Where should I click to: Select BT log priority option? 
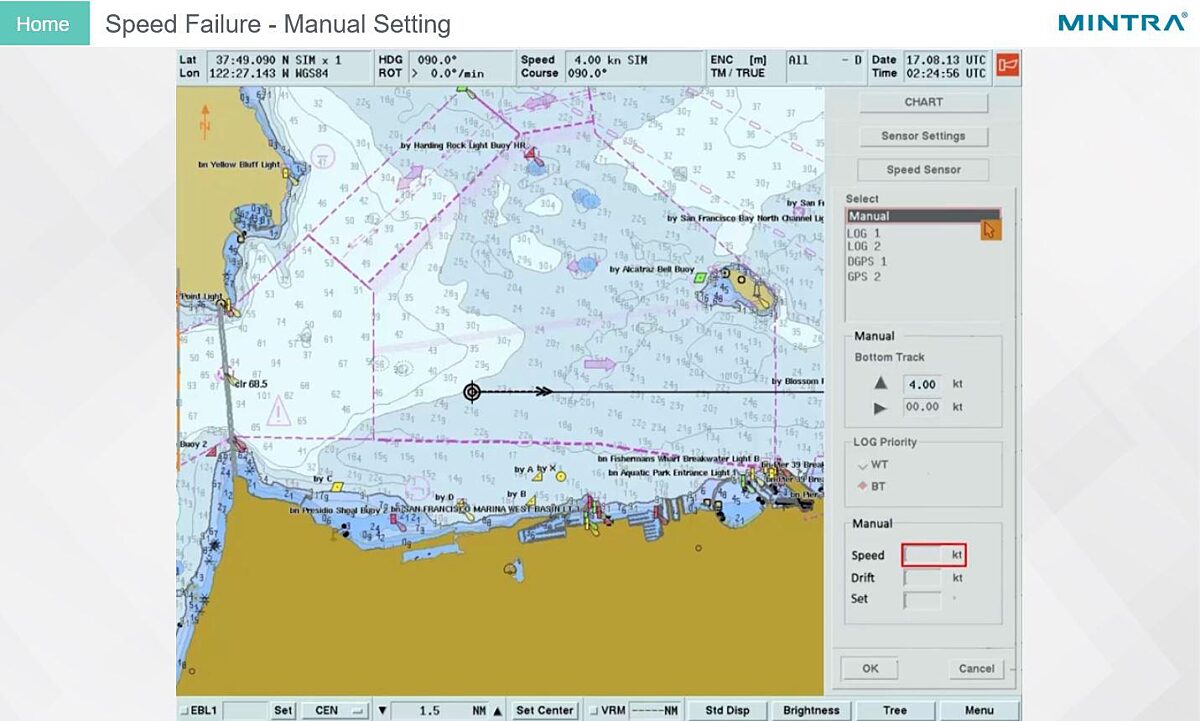863,486
